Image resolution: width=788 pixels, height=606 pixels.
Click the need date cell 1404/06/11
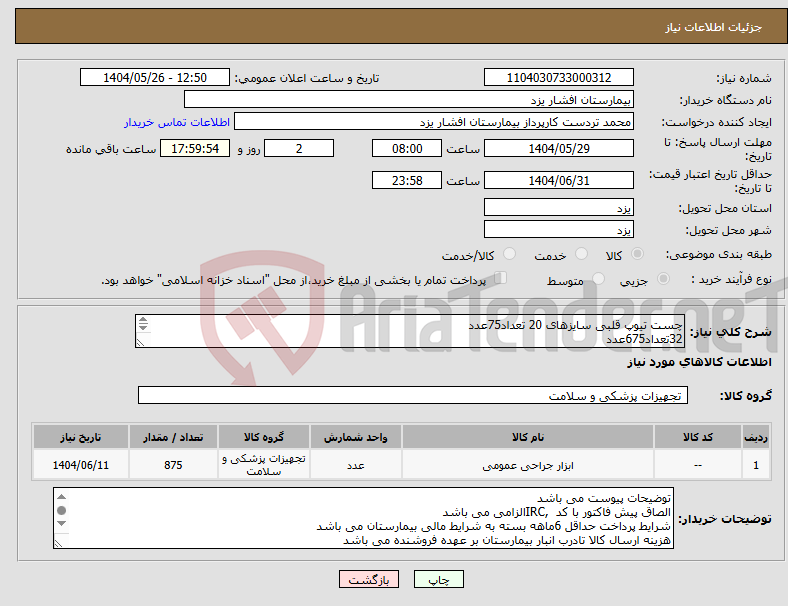[x=81, y=465]
